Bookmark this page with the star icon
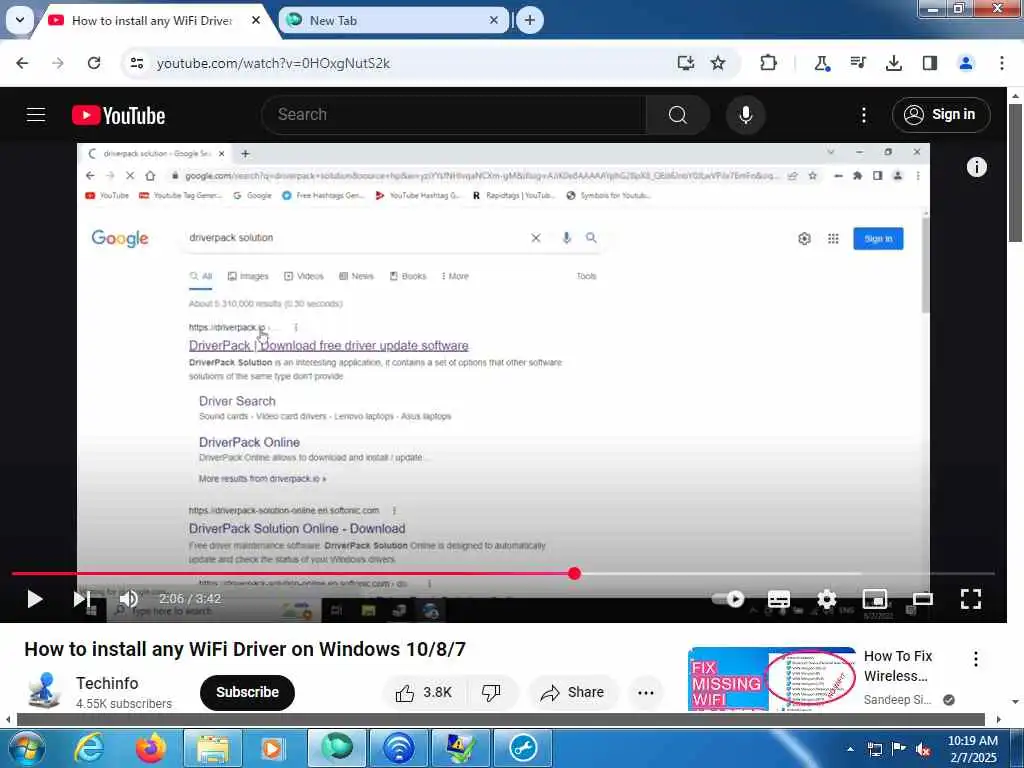Image resolution: width=1024 pixels, height=768 pixels. 718,63
